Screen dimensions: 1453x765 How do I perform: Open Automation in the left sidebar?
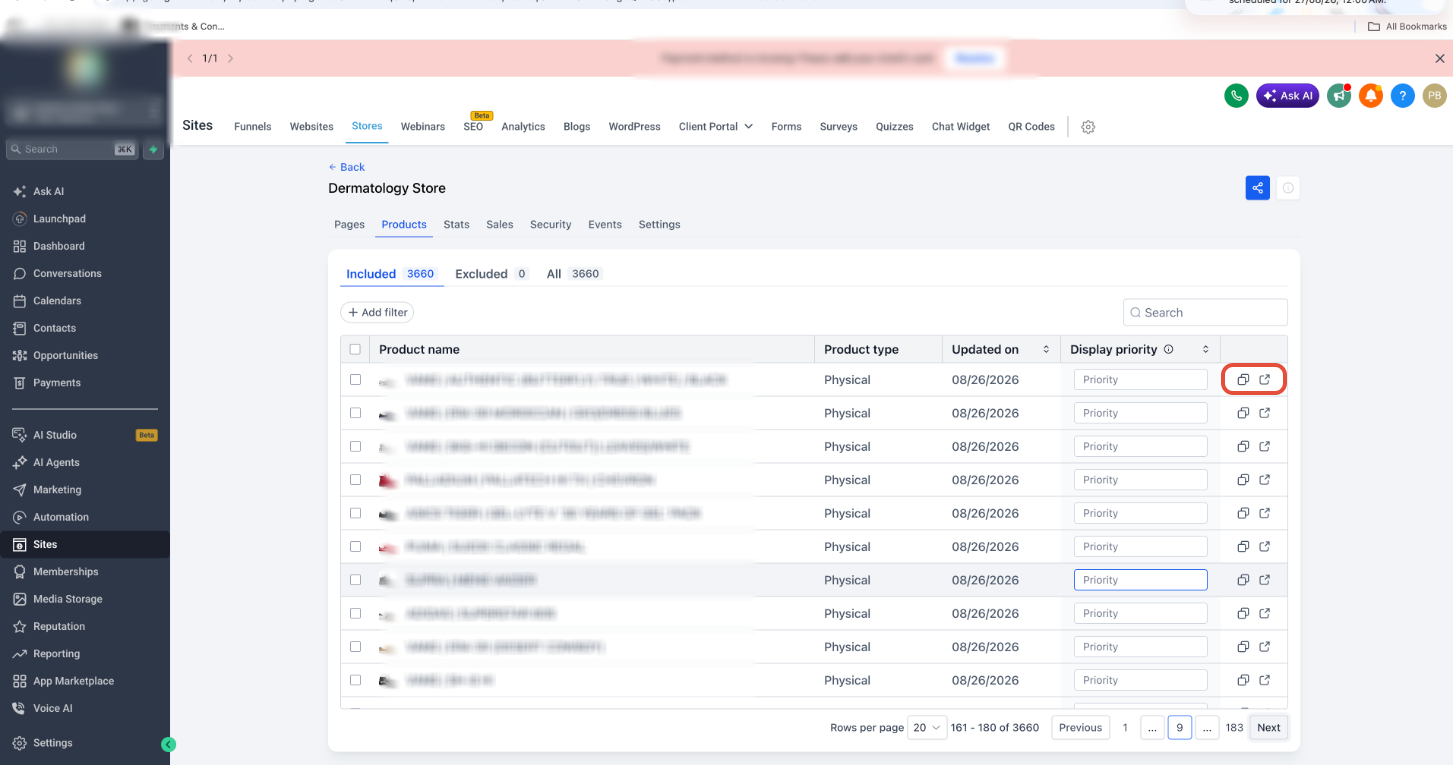(x=61, y=517)
